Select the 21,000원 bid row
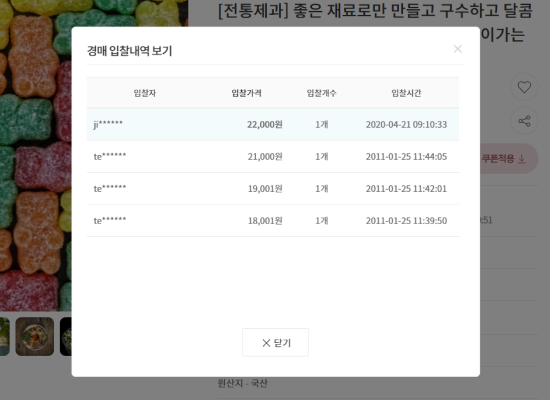 [x=273, y=156]
